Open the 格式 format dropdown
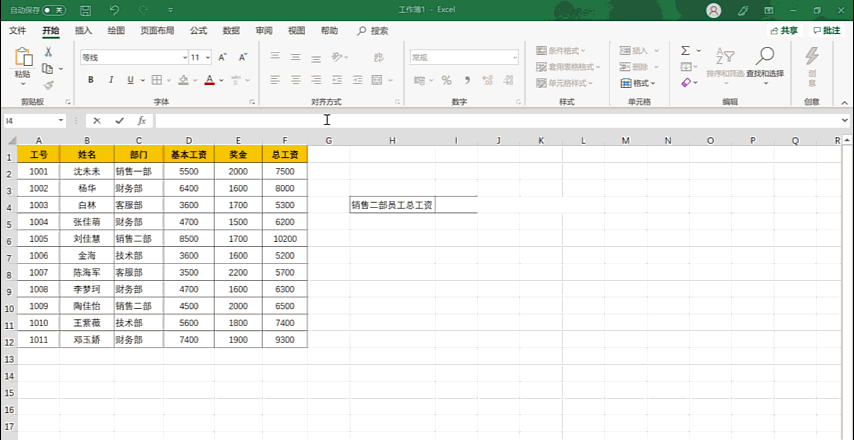 (x=638, y=83)
